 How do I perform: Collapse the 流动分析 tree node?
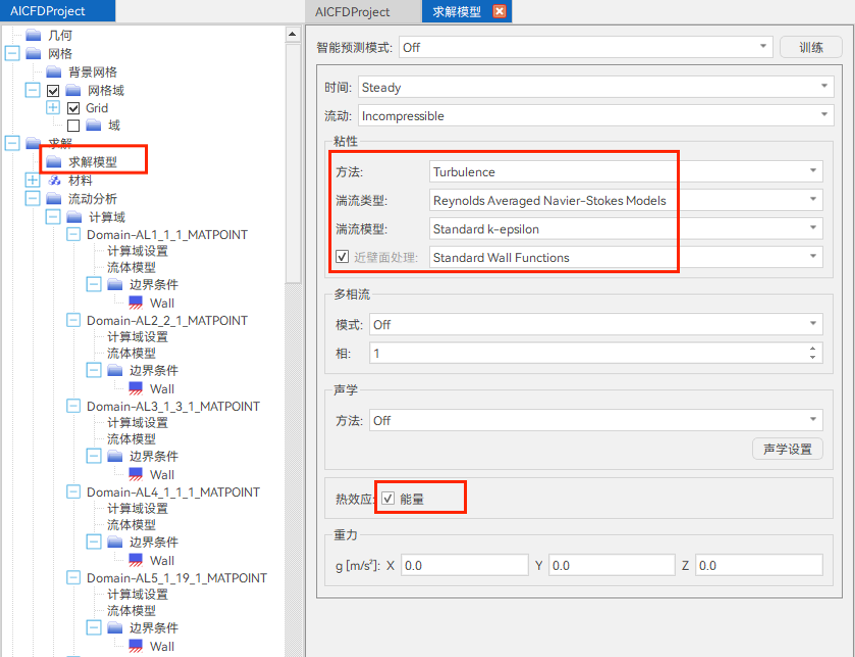[33, 198]
